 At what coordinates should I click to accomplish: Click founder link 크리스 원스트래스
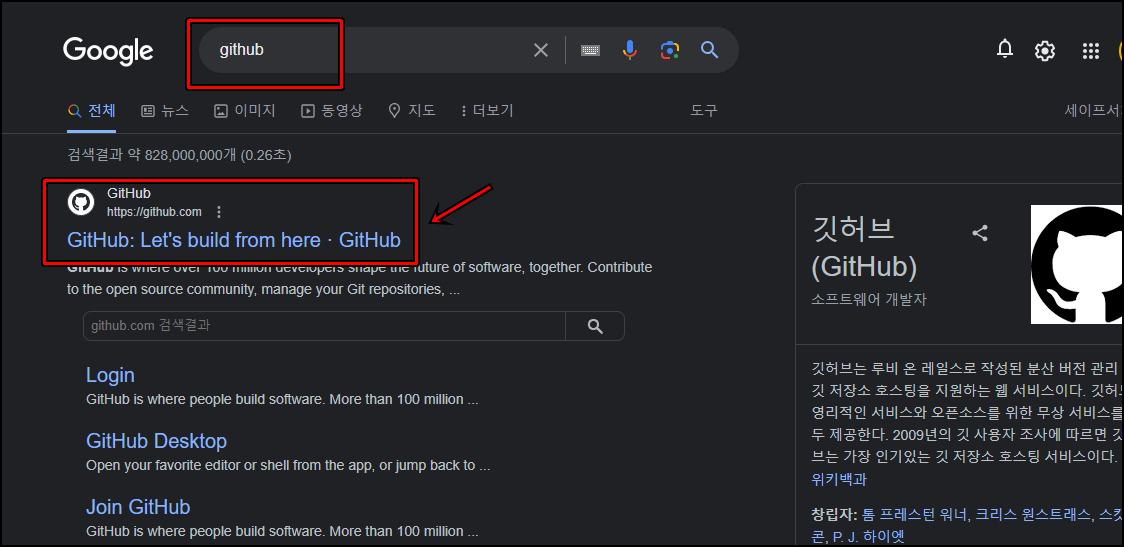click(x=1034, y=515)
